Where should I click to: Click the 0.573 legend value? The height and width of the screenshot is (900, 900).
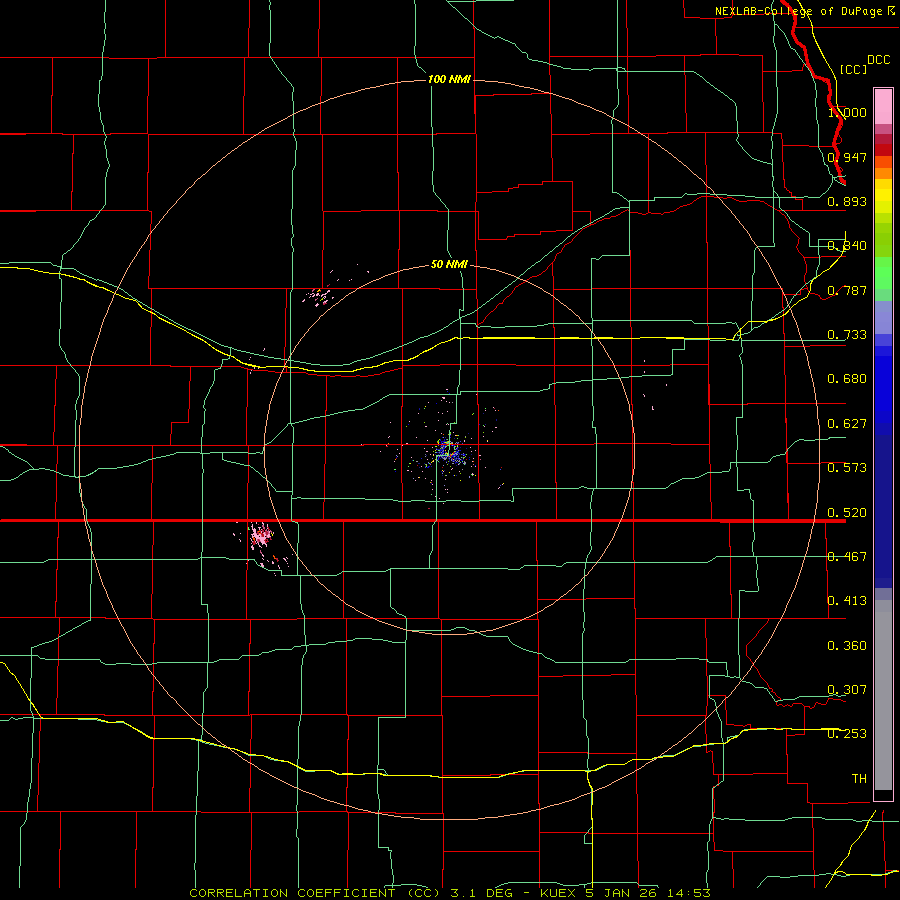tap(847, 468)
